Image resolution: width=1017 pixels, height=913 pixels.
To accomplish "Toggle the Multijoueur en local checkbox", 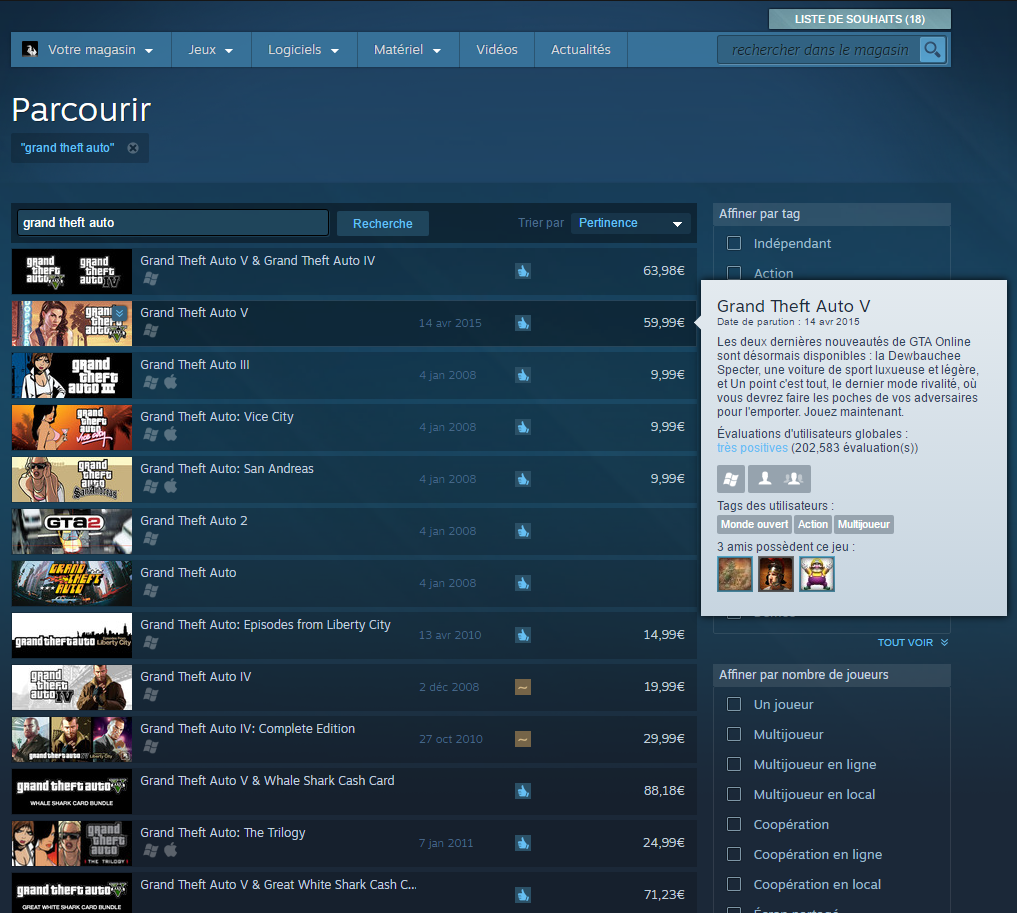I will [x=734, y=794].
